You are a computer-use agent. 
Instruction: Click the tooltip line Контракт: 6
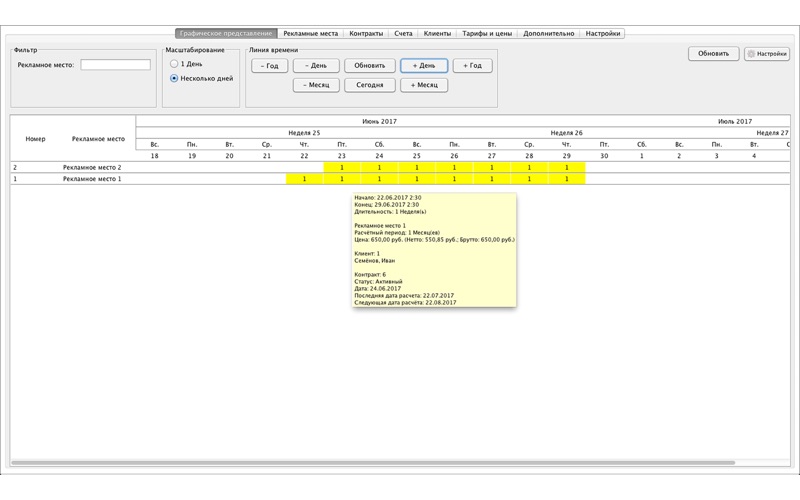[370, 274]
